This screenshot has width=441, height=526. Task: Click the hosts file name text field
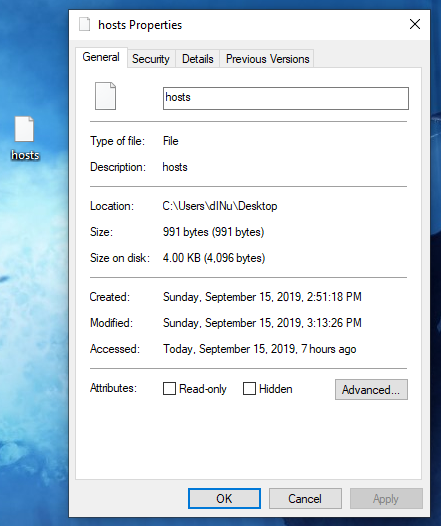coord(286,98)
